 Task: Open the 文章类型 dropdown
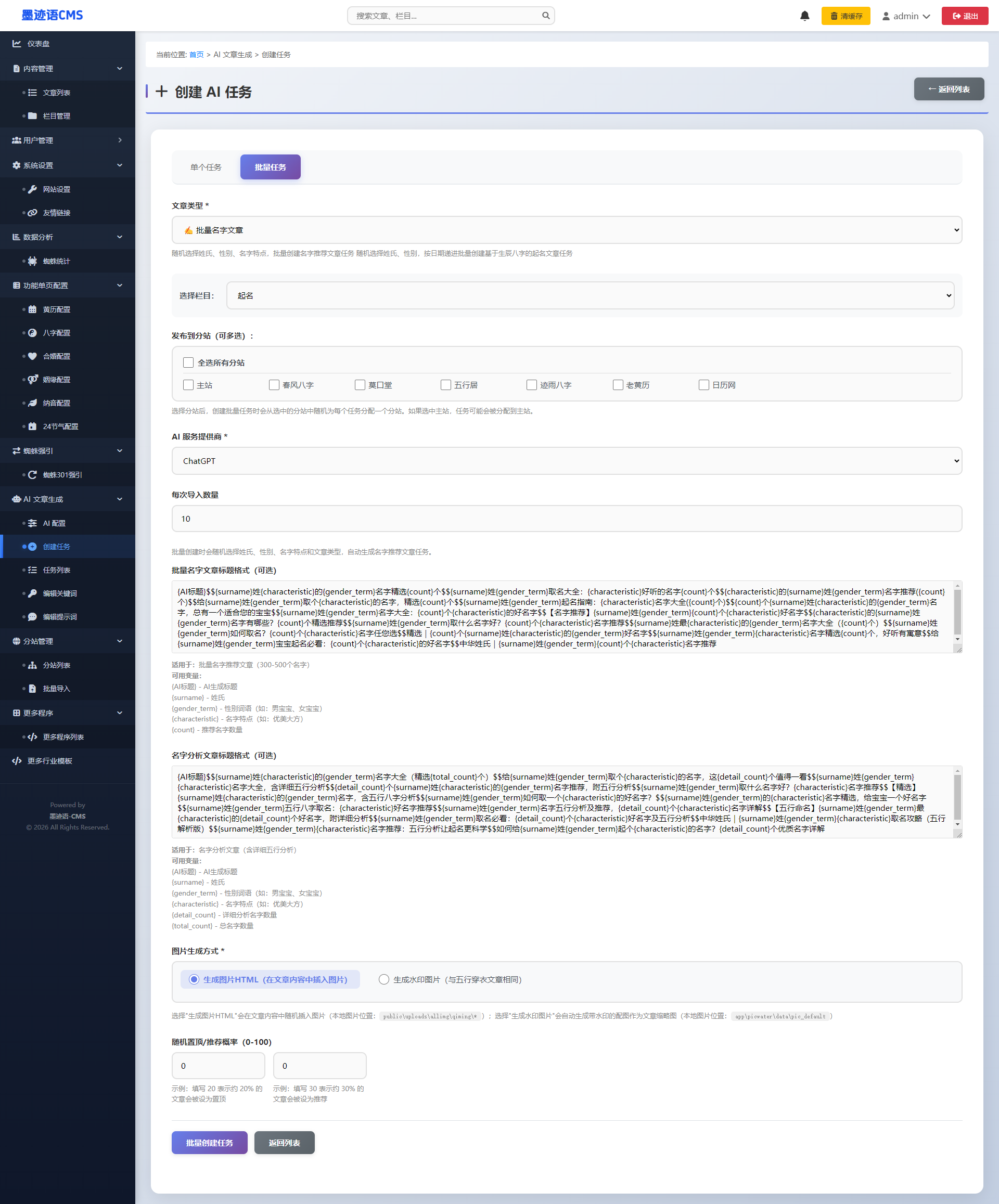pos(566,230)
